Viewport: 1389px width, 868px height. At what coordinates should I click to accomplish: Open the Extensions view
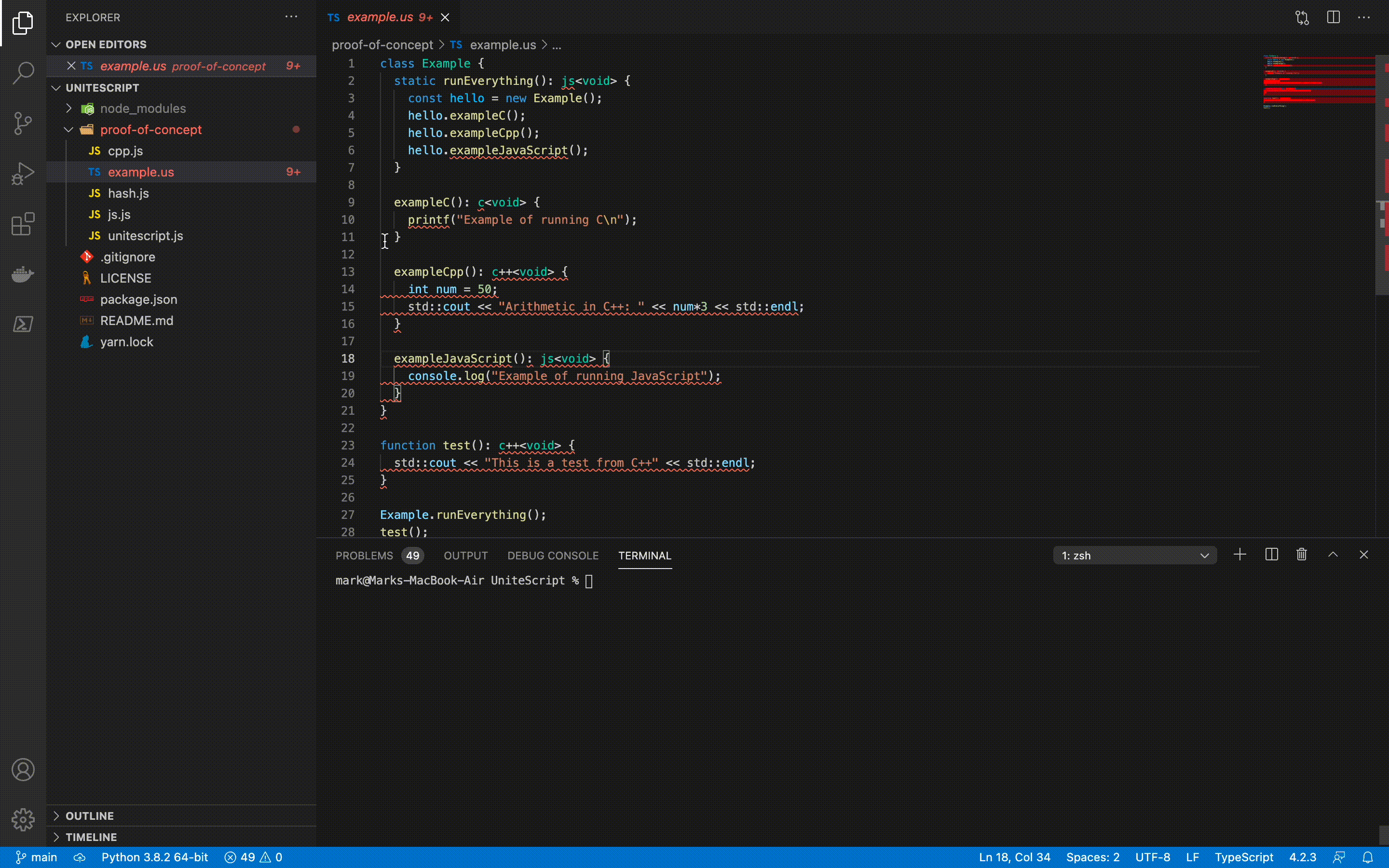(23, 224)
